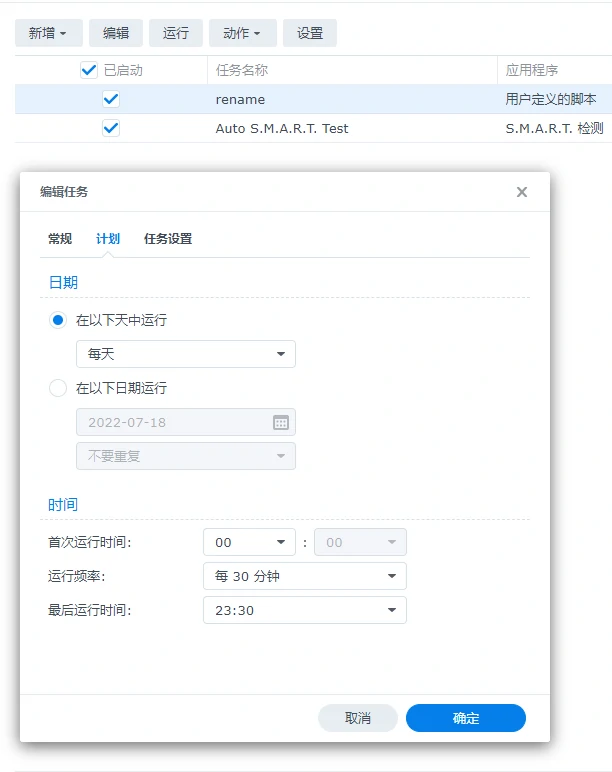The width and height of the screenshot is (612, 772).
Task: Click the 2022-07-18 date field
Action: tap(186, 422)
